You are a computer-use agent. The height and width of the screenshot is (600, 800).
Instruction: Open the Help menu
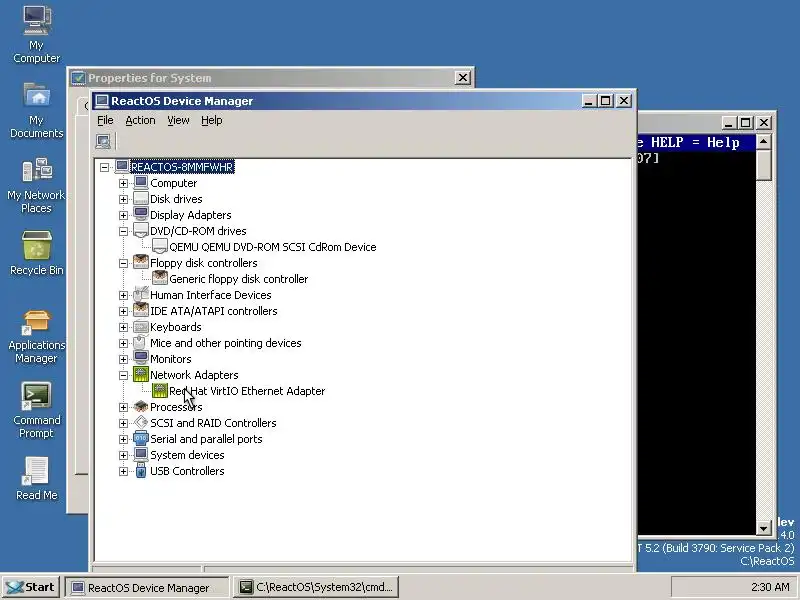point(211,120)
